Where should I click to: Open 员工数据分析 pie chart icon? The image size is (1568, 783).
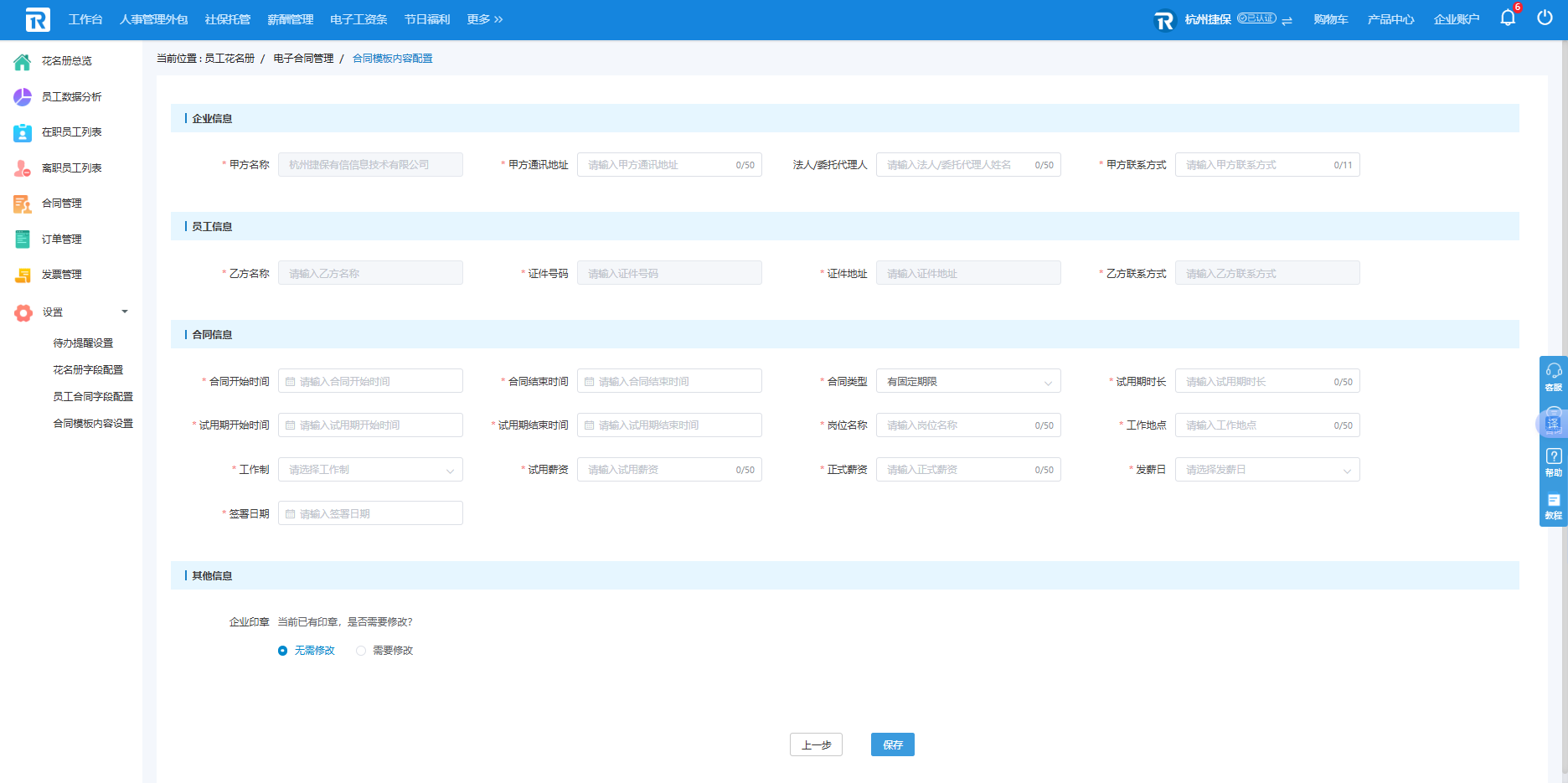(x=23, y=97)
